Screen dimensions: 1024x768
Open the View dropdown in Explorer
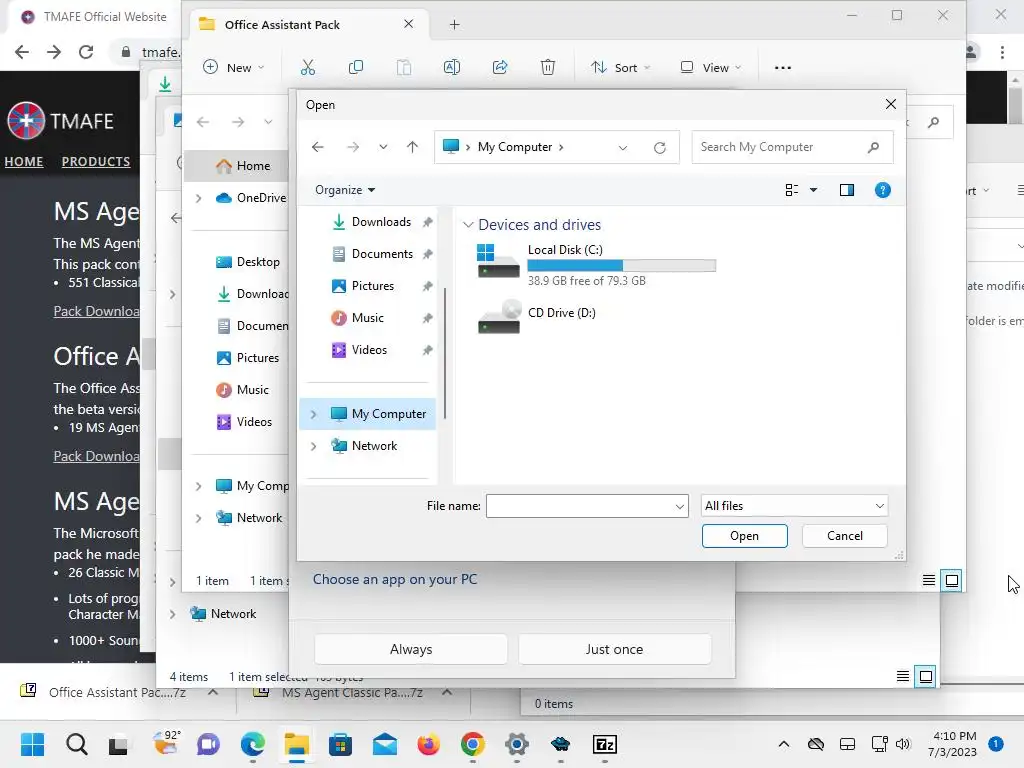(x=711, y=67)
